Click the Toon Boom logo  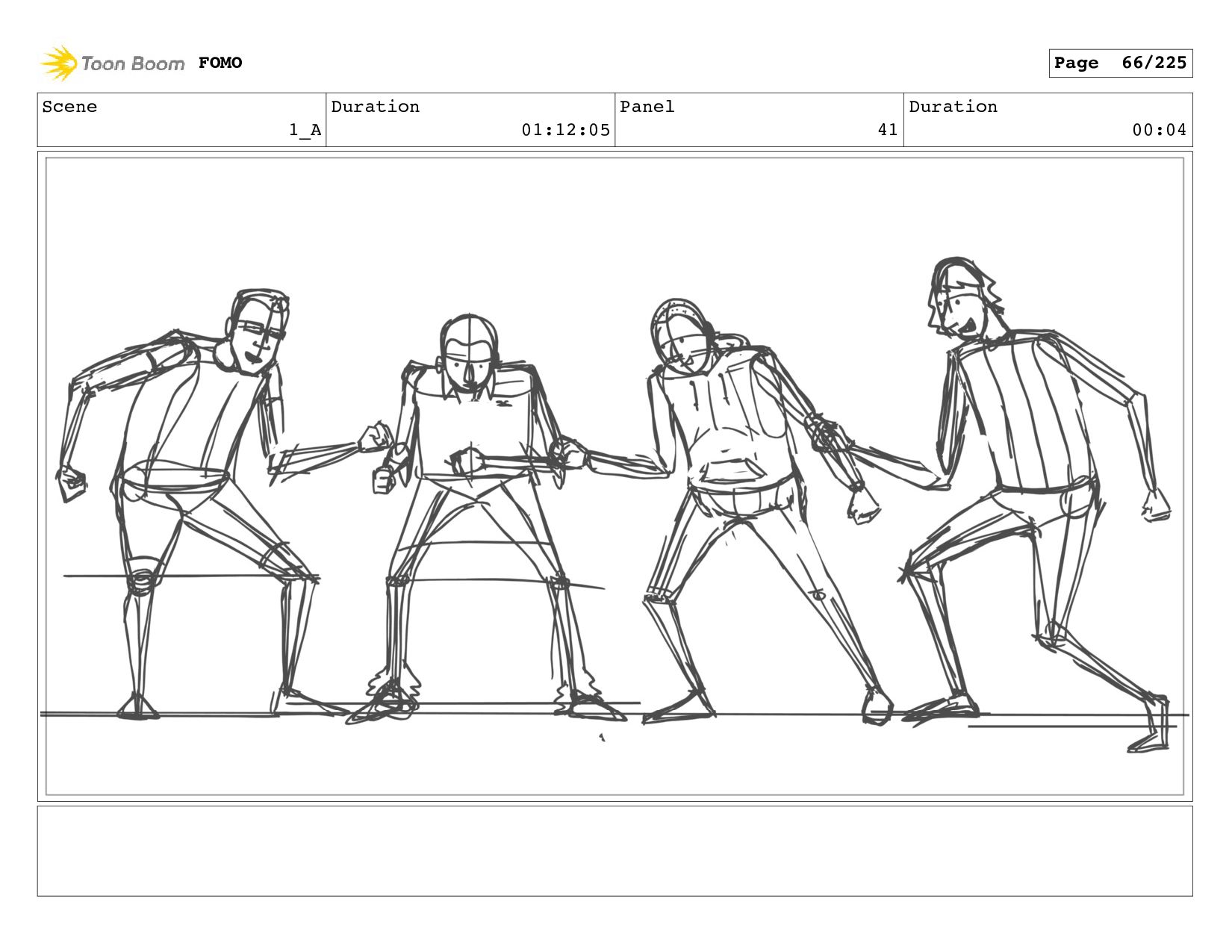112,63
